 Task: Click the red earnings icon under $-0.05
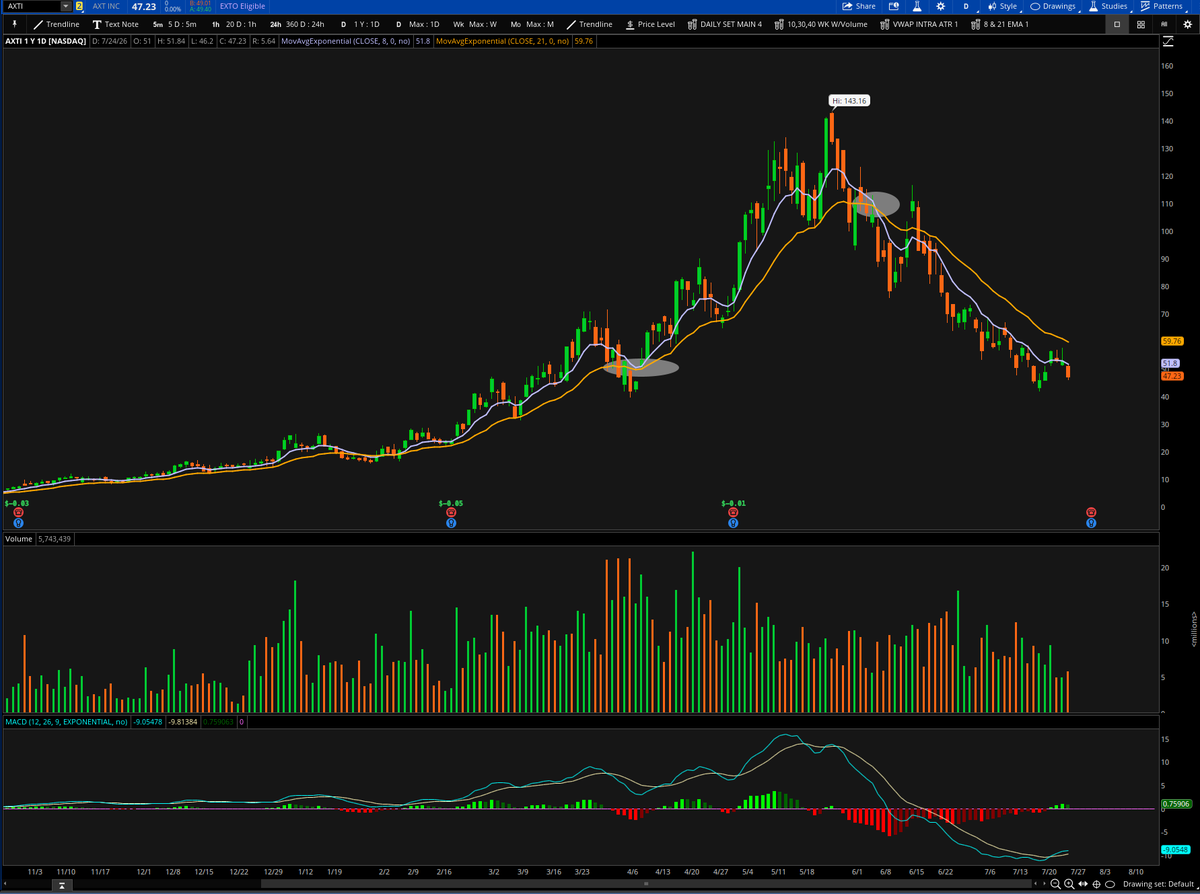[451, 512]
